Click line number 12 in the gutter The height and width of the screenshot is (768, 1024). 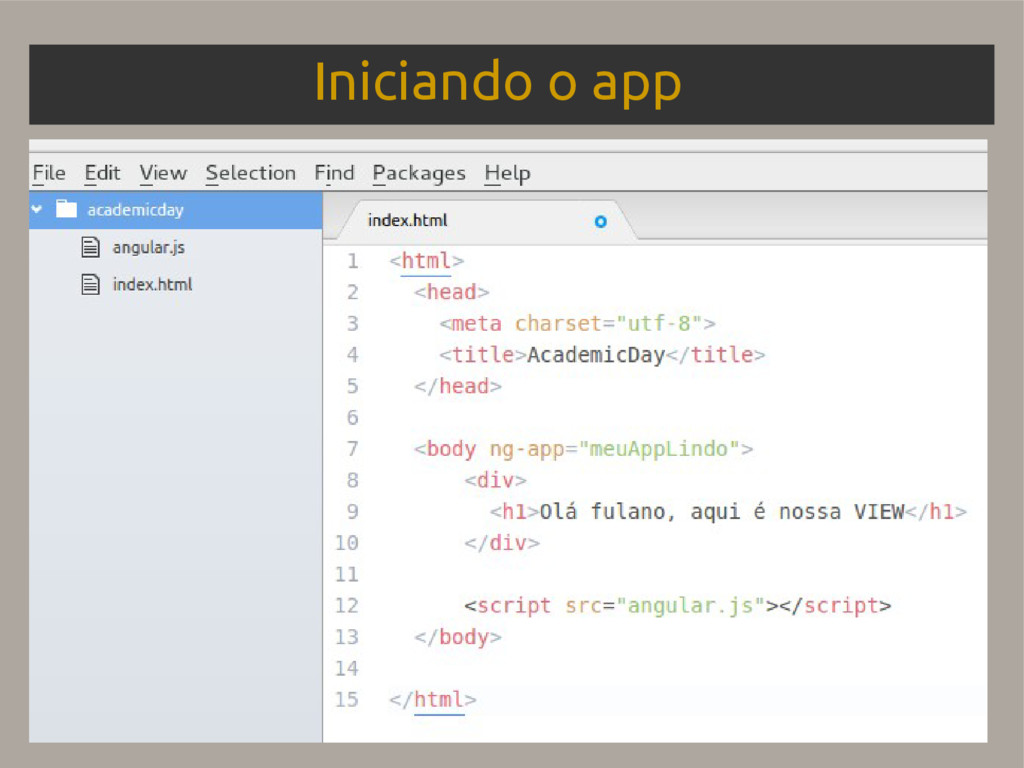click(346, 605)
